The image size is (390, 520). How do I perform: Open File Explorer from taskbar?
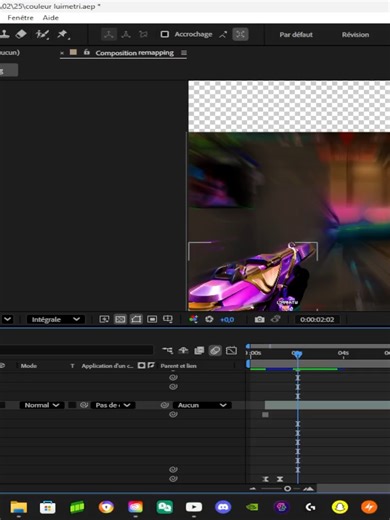[19, 507]
